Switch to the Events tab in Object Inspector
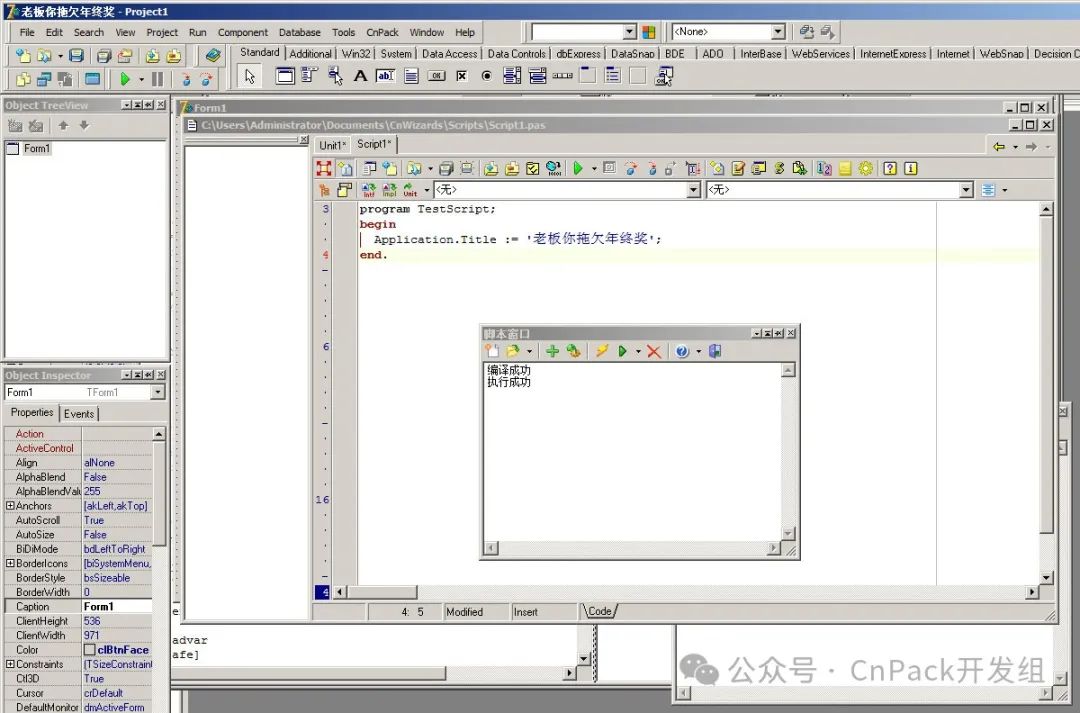 click(x=79, y=413)
